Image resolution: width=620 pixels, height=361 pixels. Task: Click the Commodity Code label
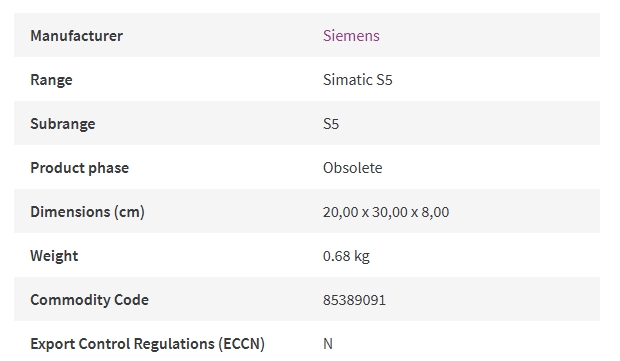(89, 300)
